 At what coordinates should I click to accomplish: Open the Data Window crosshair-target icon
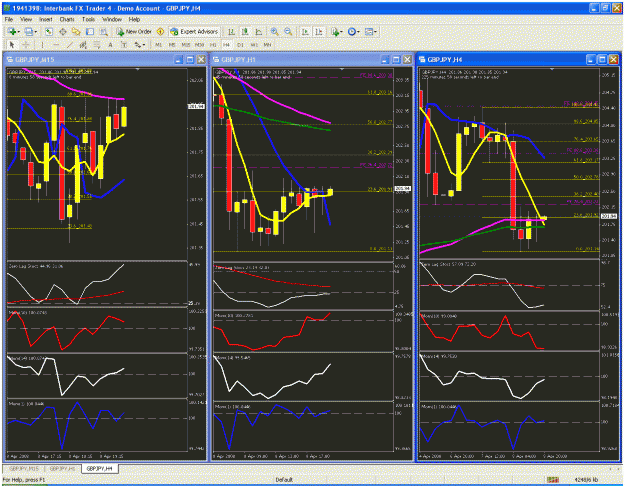(63, 31)
